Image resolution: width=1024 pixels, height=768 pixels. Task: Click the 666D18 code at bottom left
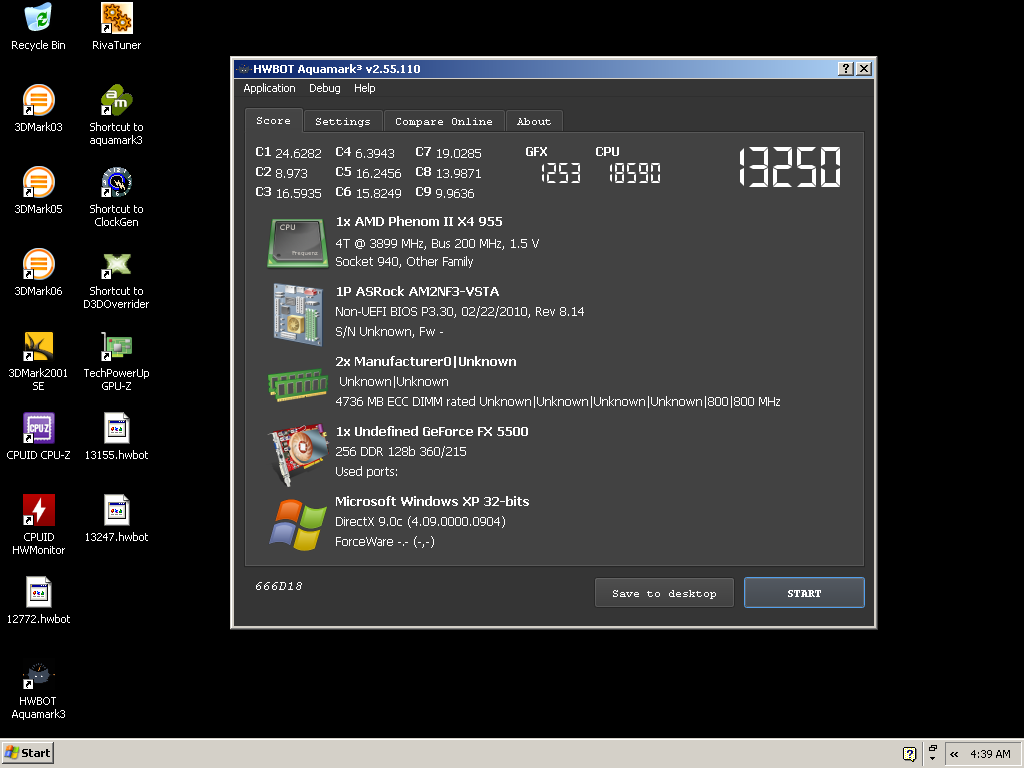(279, 586)
